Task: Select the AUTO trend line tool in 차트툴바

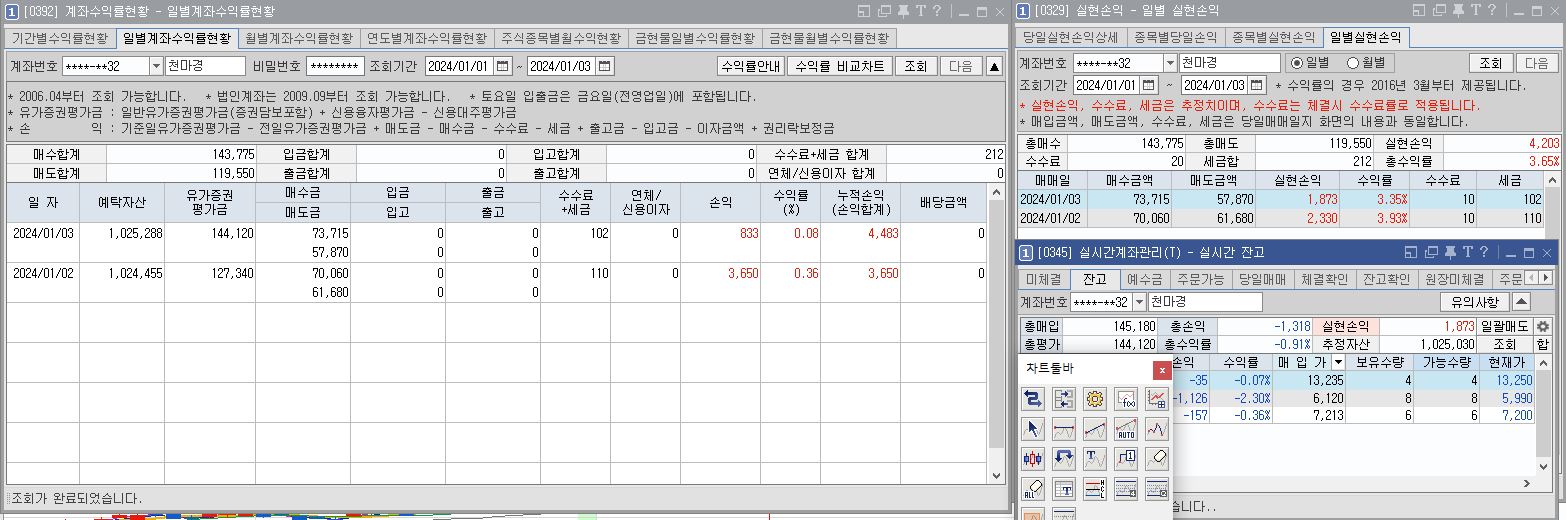Action: pyautogui.click(x=1126, y=430)
